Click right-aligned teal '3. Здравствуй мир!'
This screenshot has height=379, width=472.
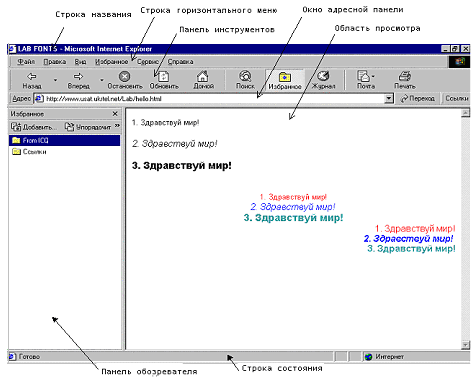pos(411,249)
